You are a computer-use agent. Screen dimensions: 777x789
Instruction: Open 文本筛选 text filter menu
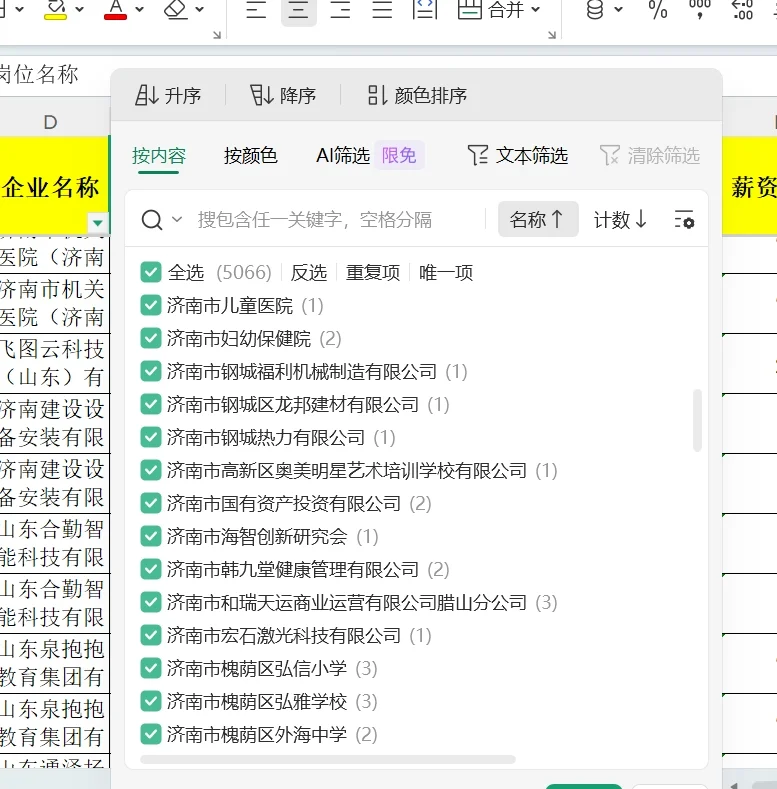click(x=518, y=155)
